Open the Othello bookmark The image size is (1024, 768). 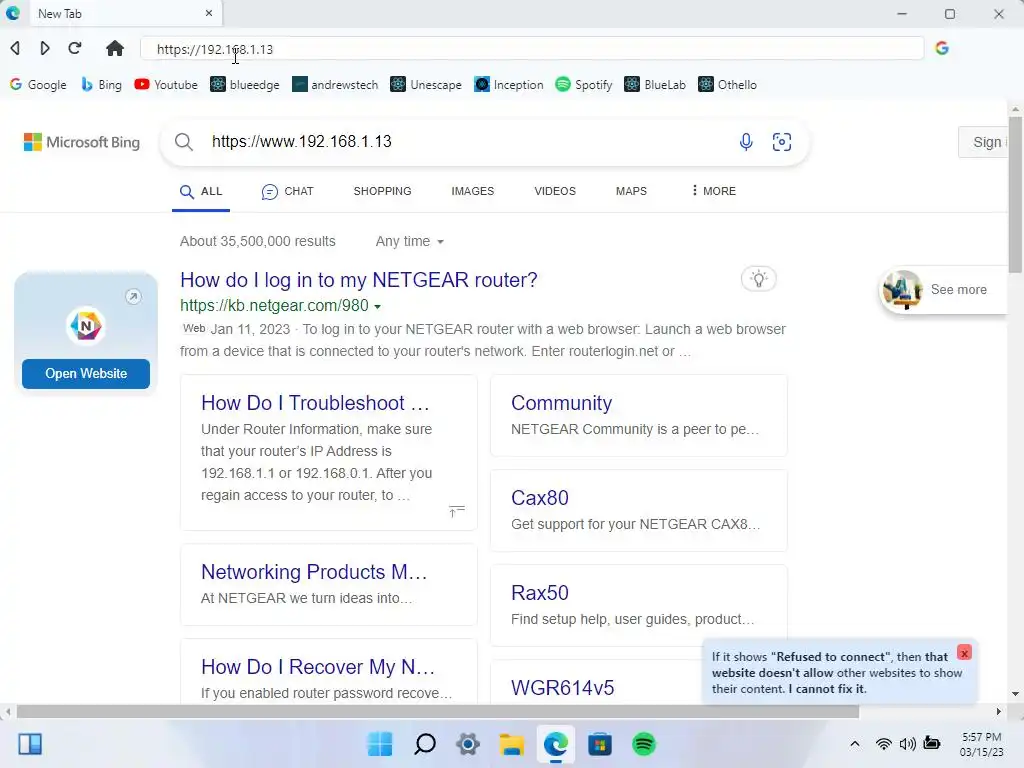coord(728,84)
